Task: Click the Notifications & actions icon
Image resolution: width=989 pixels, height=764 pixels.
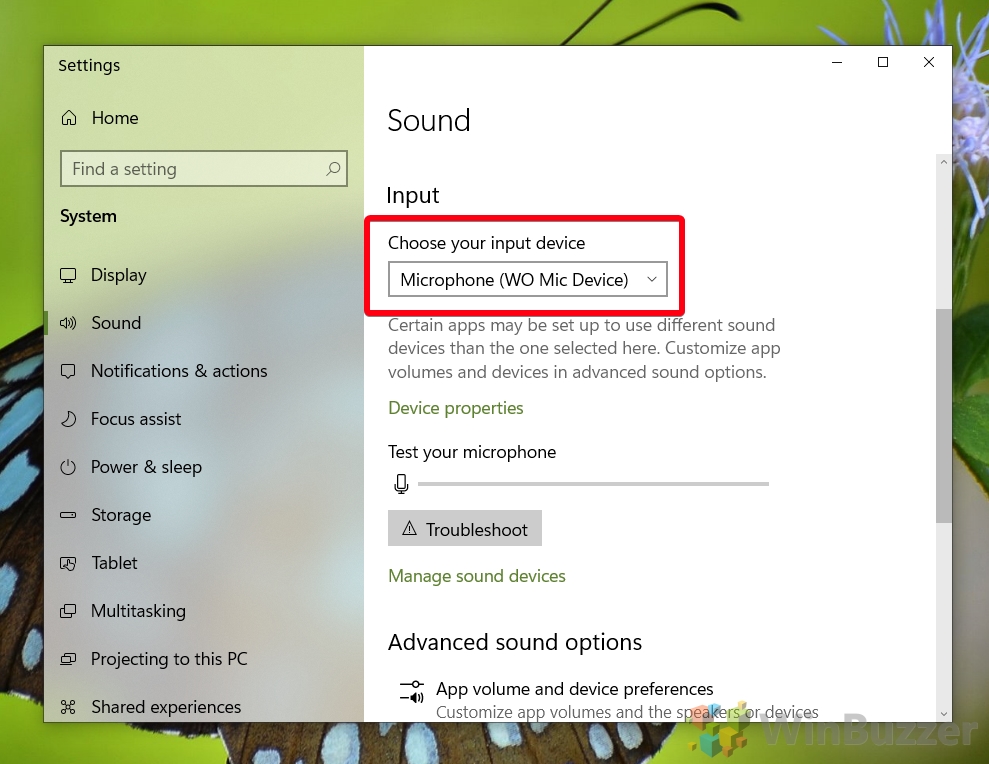Action: coord(68,371)
